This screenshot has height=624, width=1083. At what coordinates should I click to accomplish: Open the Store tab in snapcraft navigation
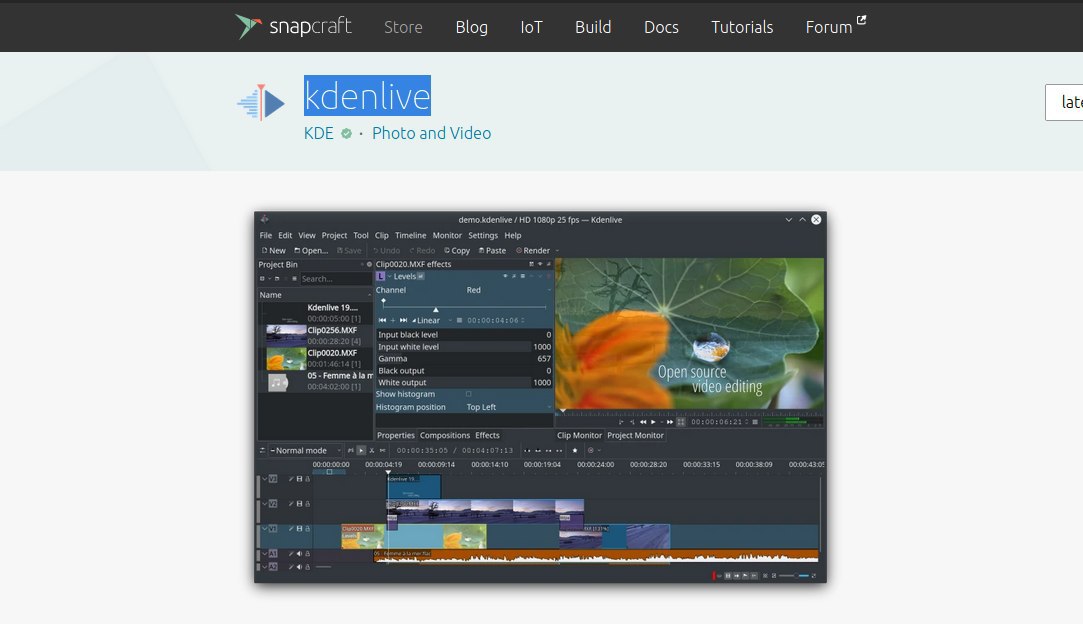pyautogui.click(x=403, y=27)
